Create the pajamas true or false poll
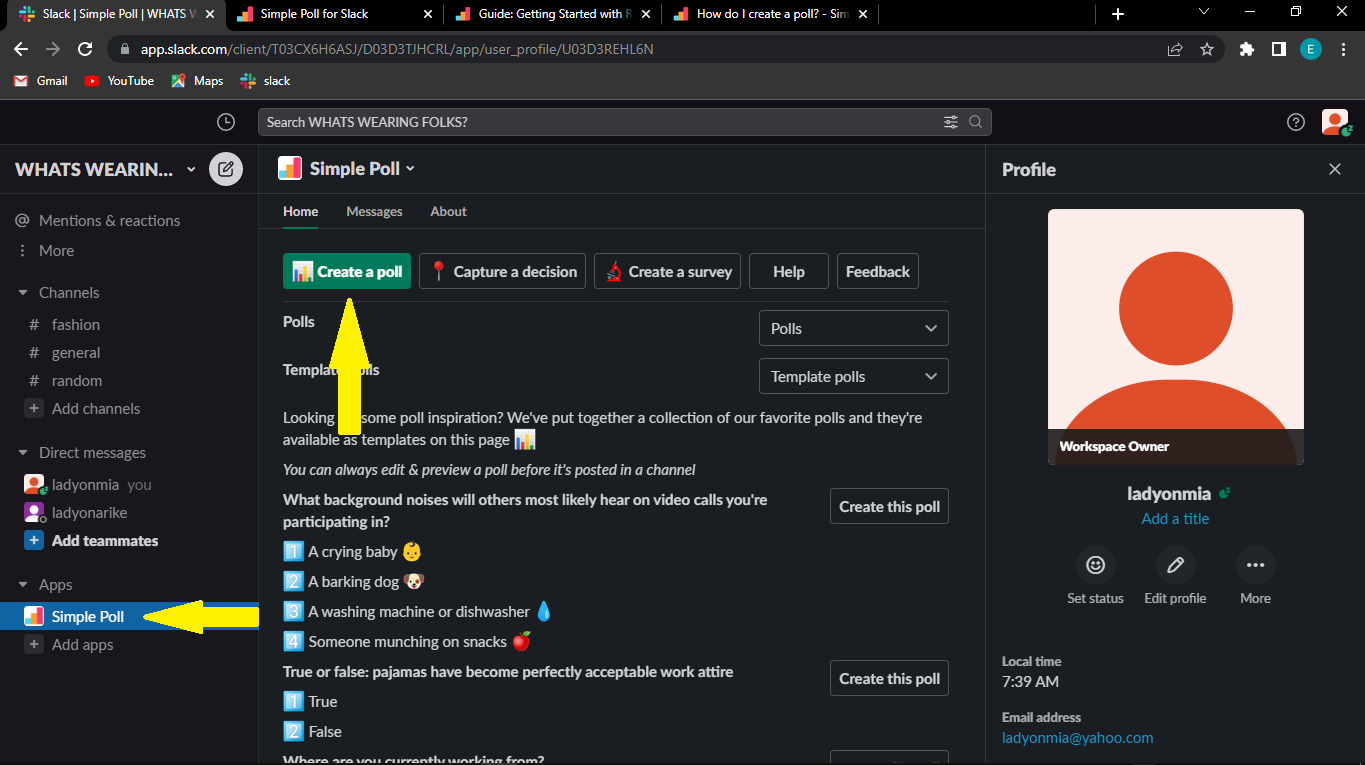The height and width of the screenshot is (765, 1365). (x=889, y=679)
